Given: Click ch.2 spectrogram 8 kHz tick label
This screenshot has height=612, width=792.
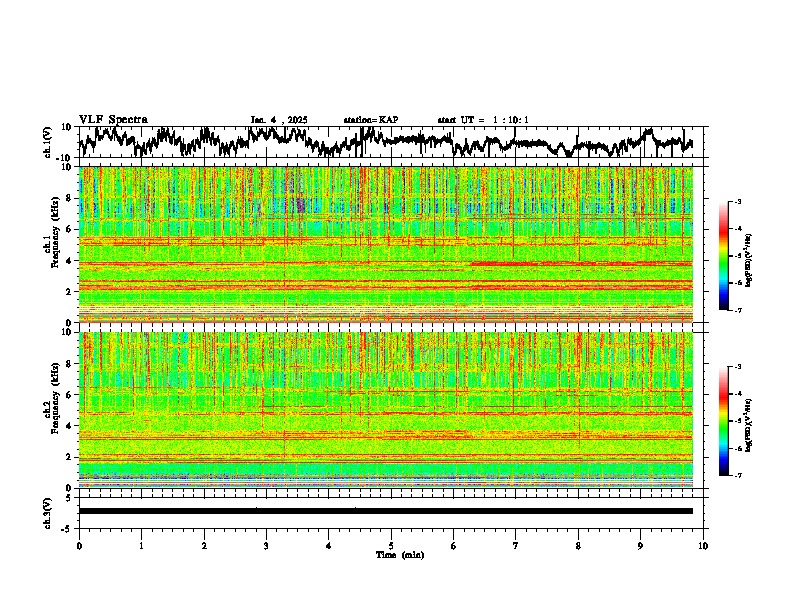Looking at the screenshot, I should (71, 364).
